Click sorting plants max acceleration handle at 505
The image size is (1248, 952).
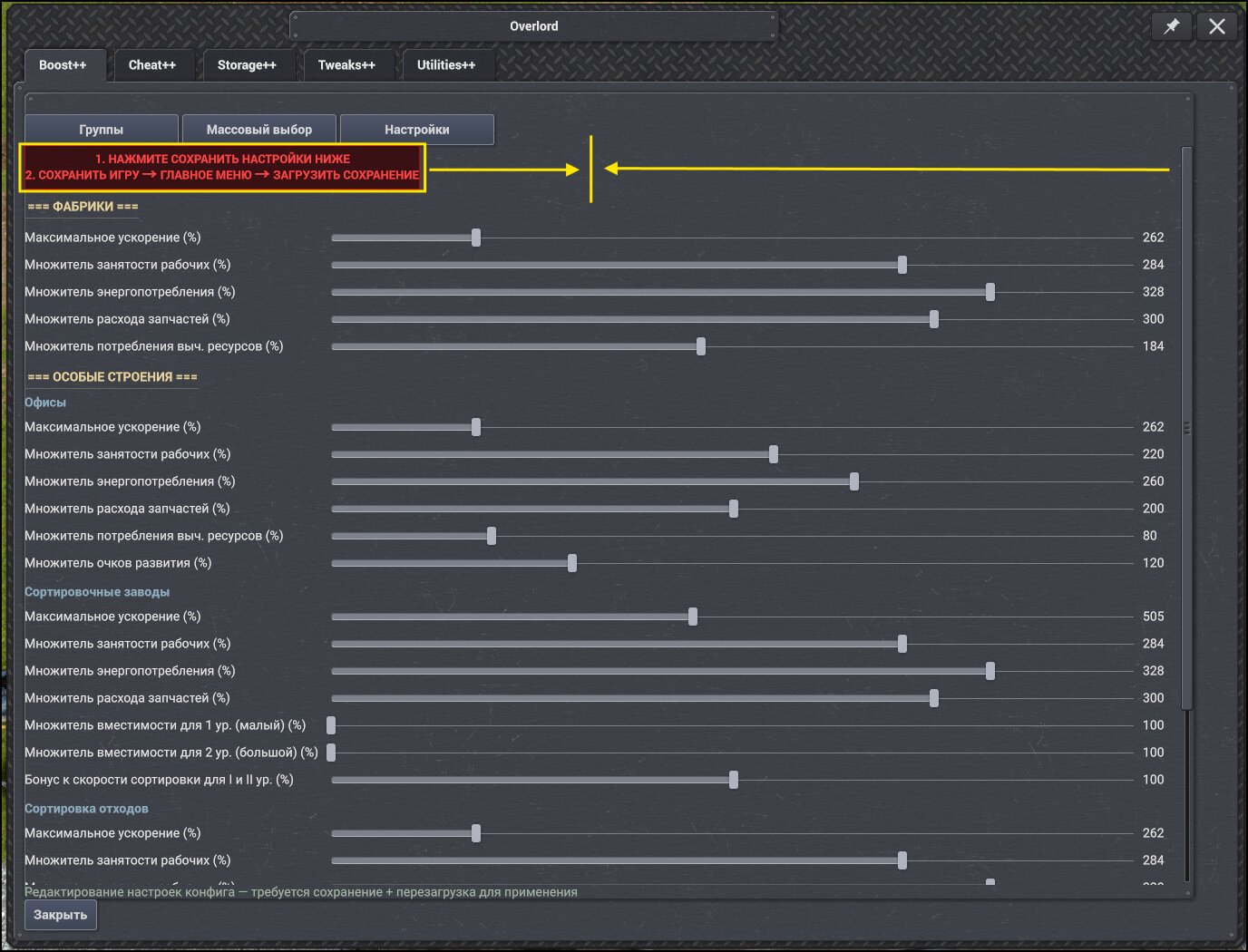click(693, 617)
